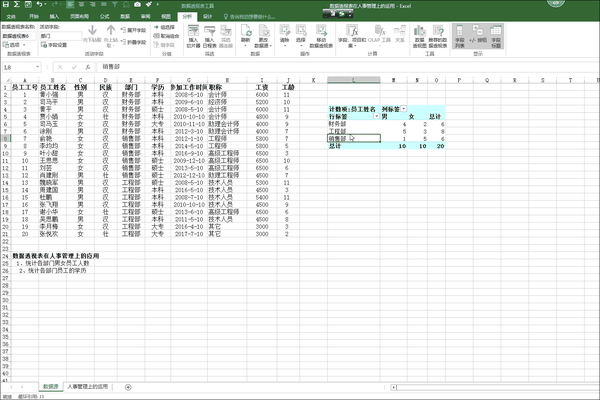
Task: Click 组选择 group selection icon
Action: pos(164,27)
